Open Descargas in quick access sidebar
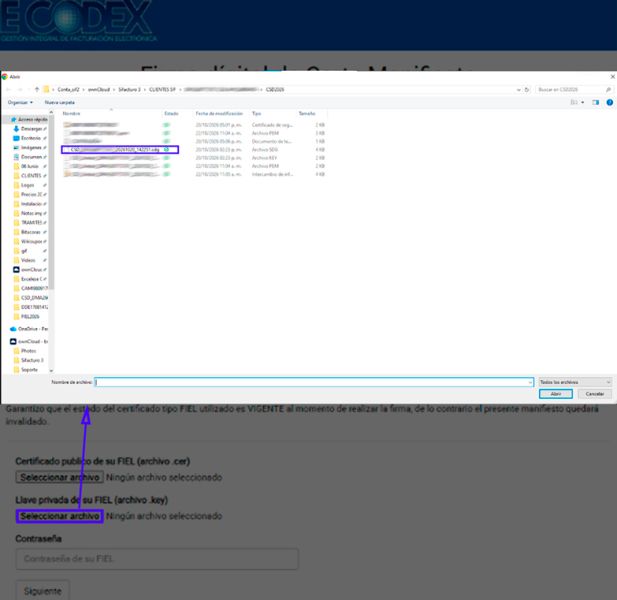The image size is (617, 600). click(x=30, y=129)
